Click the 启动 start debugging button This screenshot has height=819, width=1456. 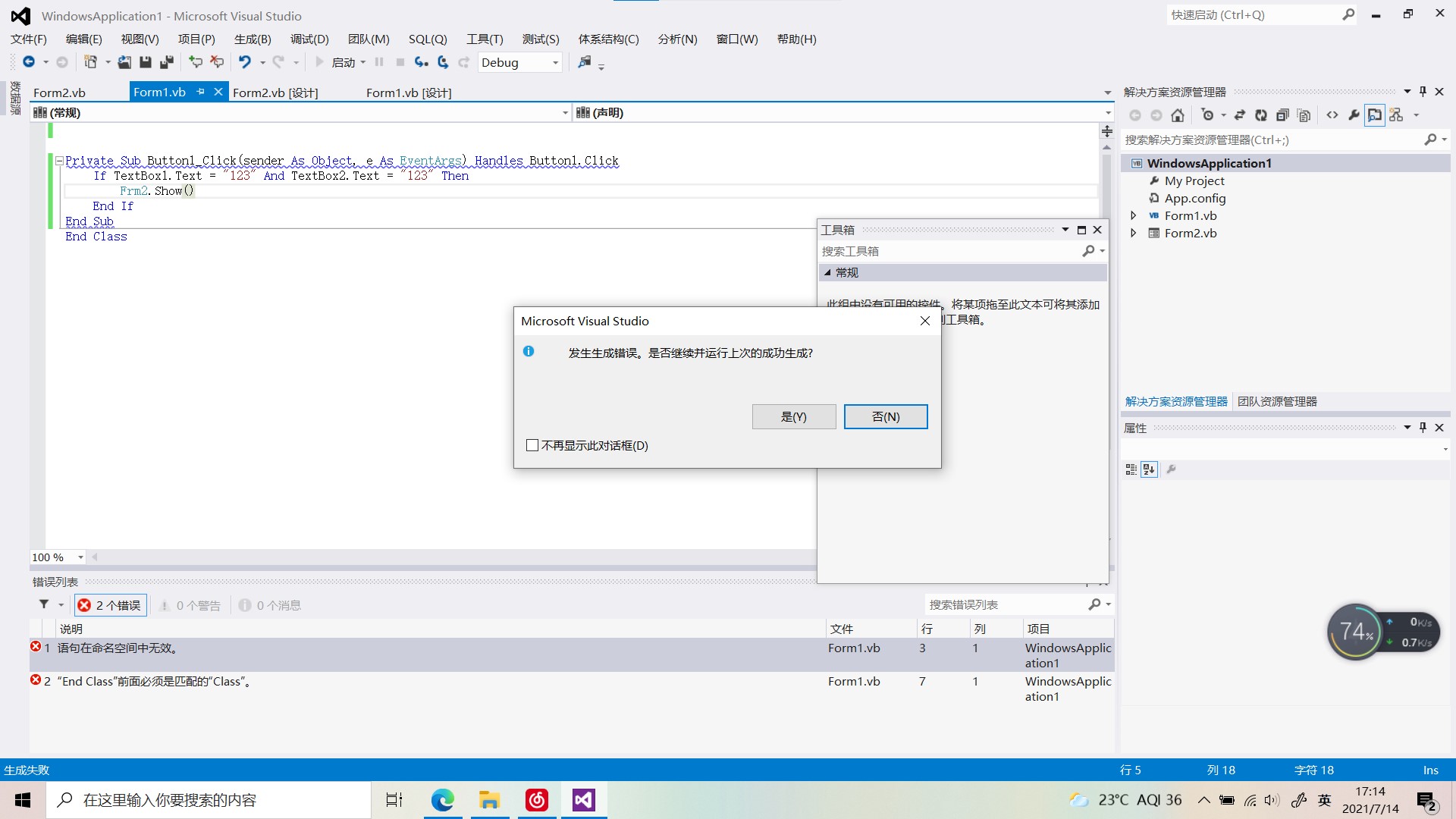click(x=336, y=63)
